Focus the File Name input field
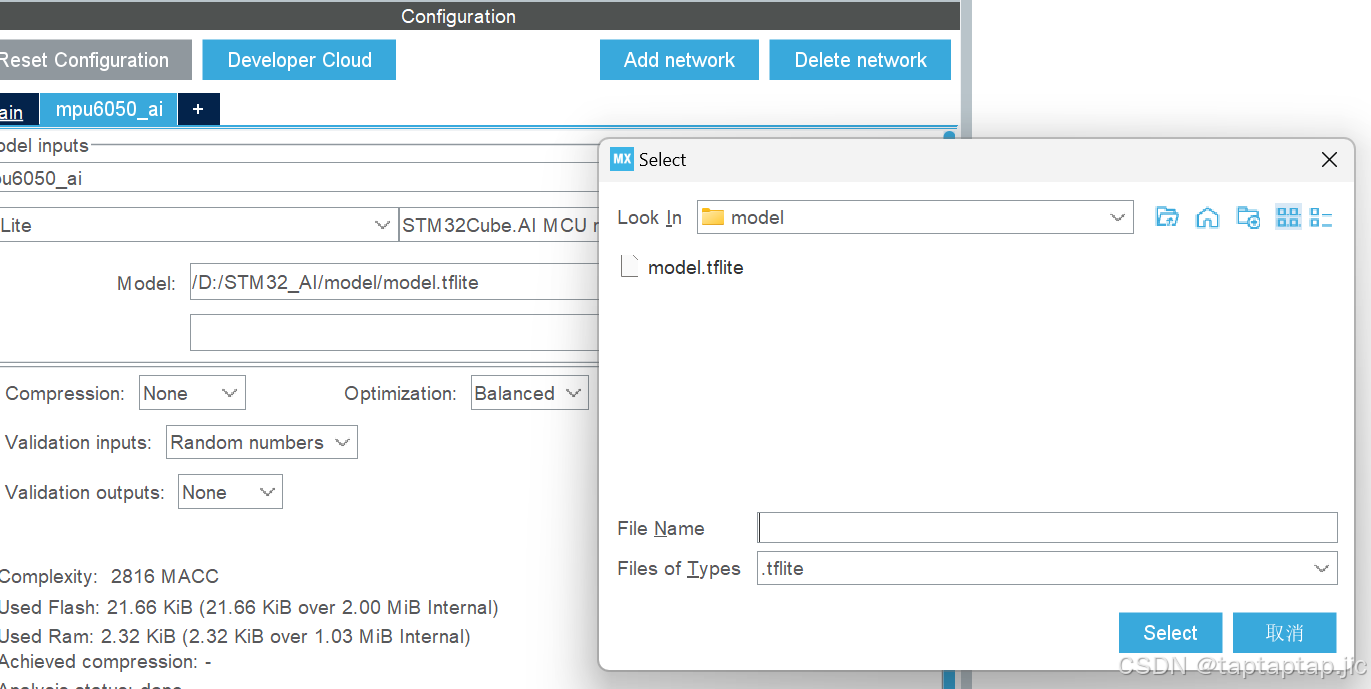 click(1047, 527)
